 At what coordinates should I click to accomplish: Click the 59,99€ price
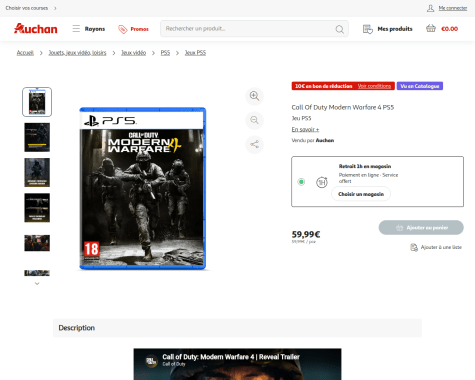306,235
